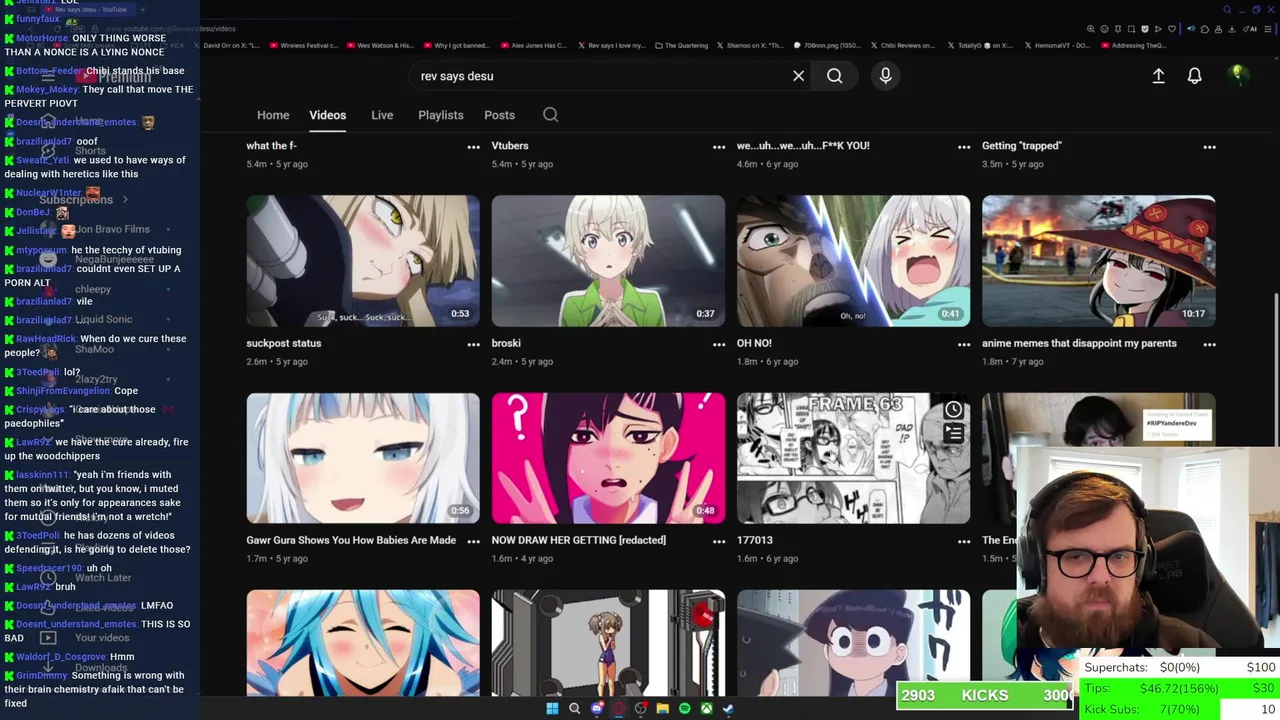
Task: Play 'OH NO!' video thumbnail
Action: (853, 261)
